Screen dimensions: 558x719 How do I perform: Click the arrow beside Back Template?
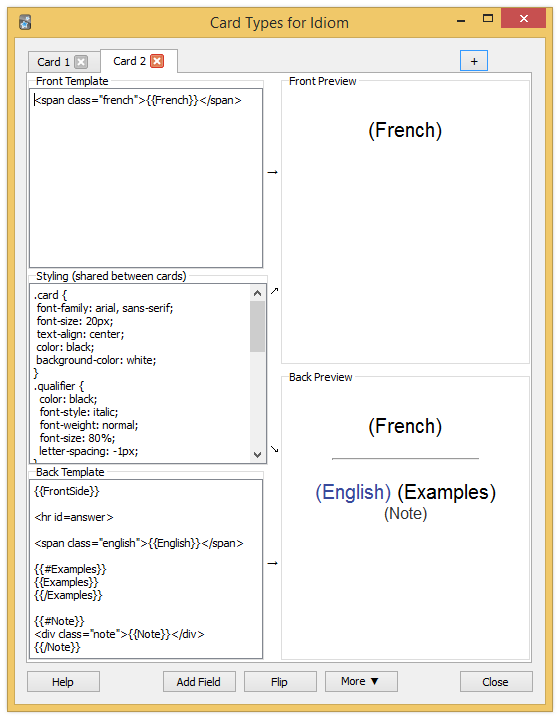pyautogui.click(x=273, y=563)
